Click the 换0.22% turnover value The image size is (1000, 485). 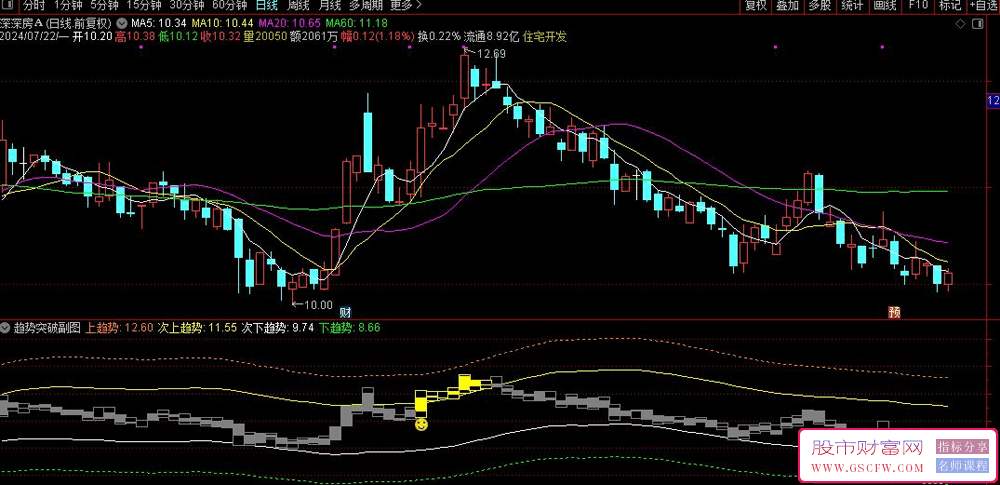pyautogui.click(x=439, y=36)
